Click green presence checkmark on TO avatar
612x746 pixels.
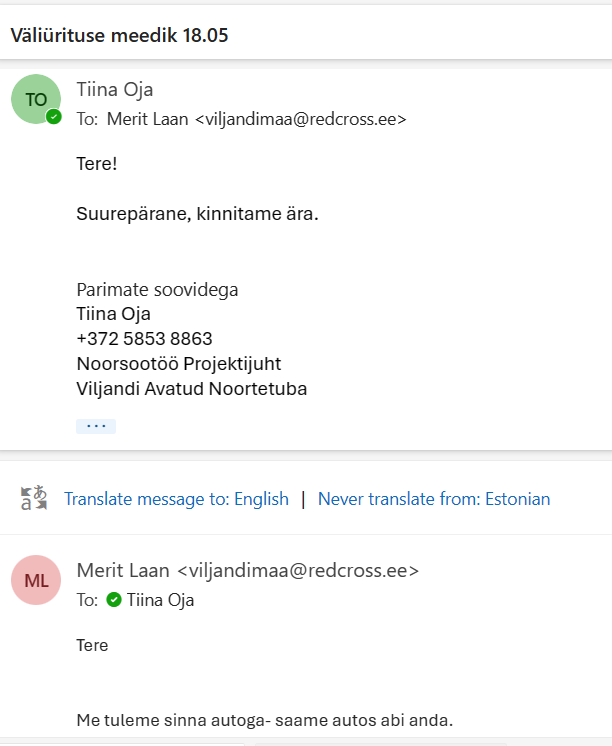click(54, 116)
